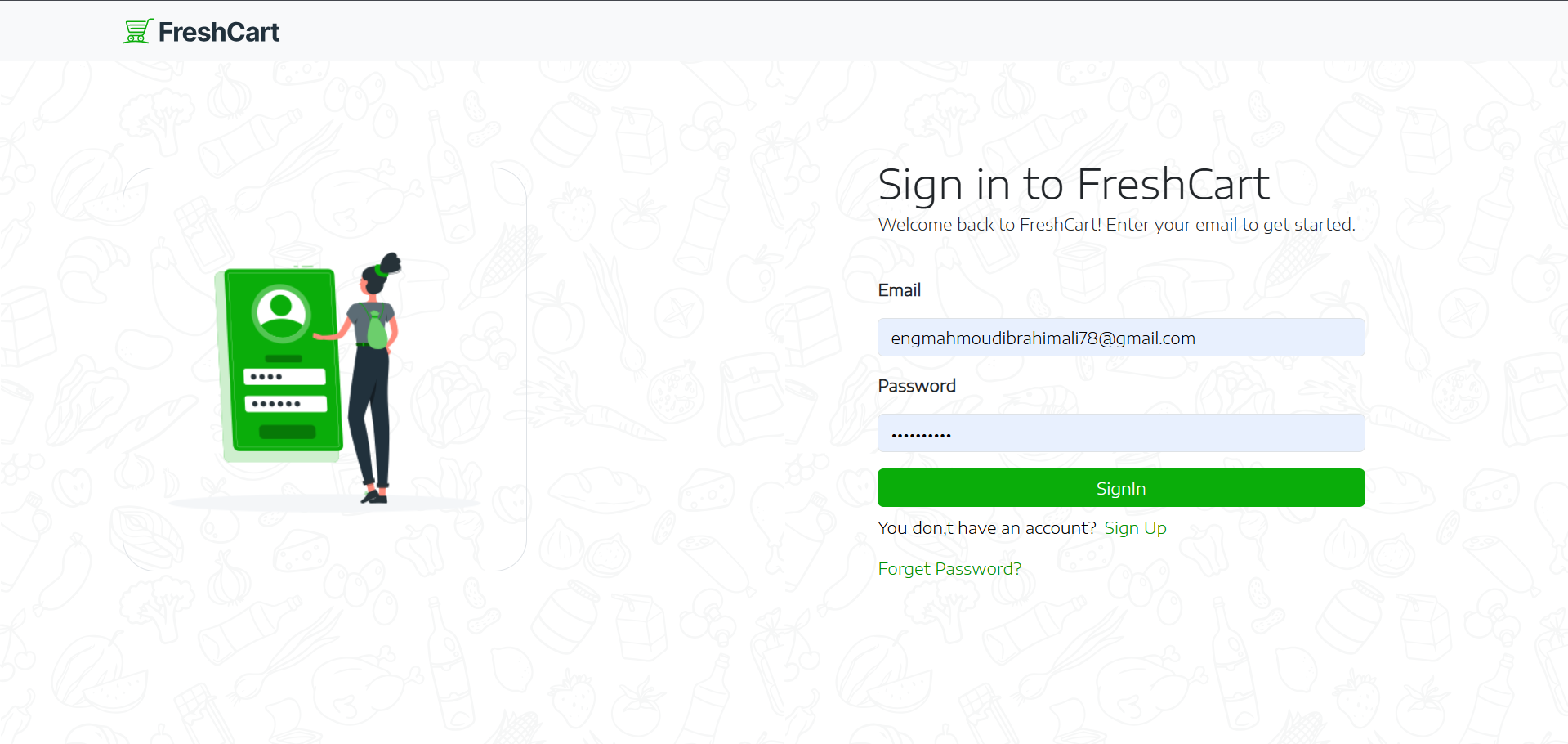Image resolution: width=1568 pixels, height=744 pixels.
Task: Click the four-dot field in the illustration
Action: [284, 377]
